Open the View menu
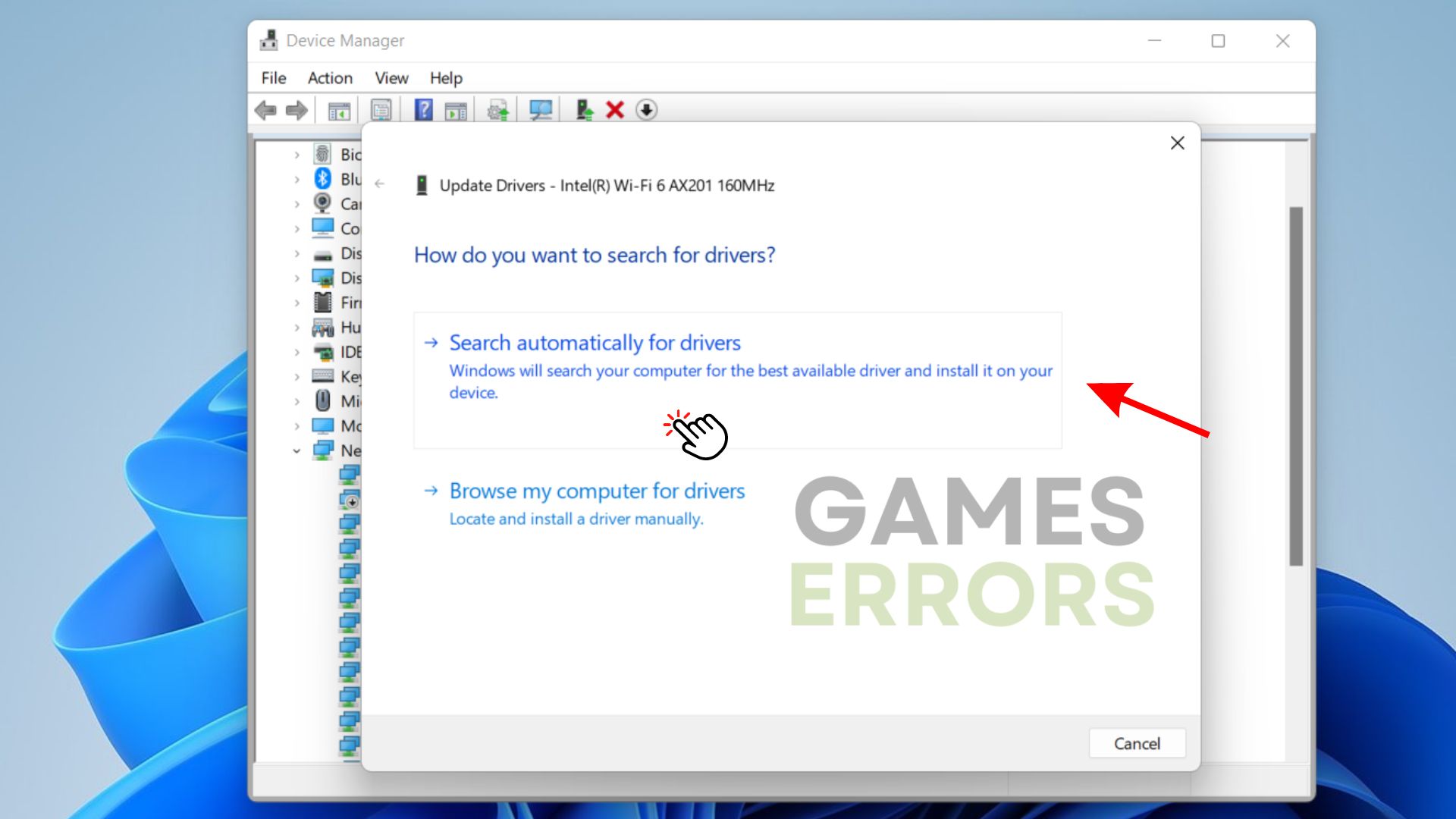The height and width of the screenshot is (819, 1456). 391,78
